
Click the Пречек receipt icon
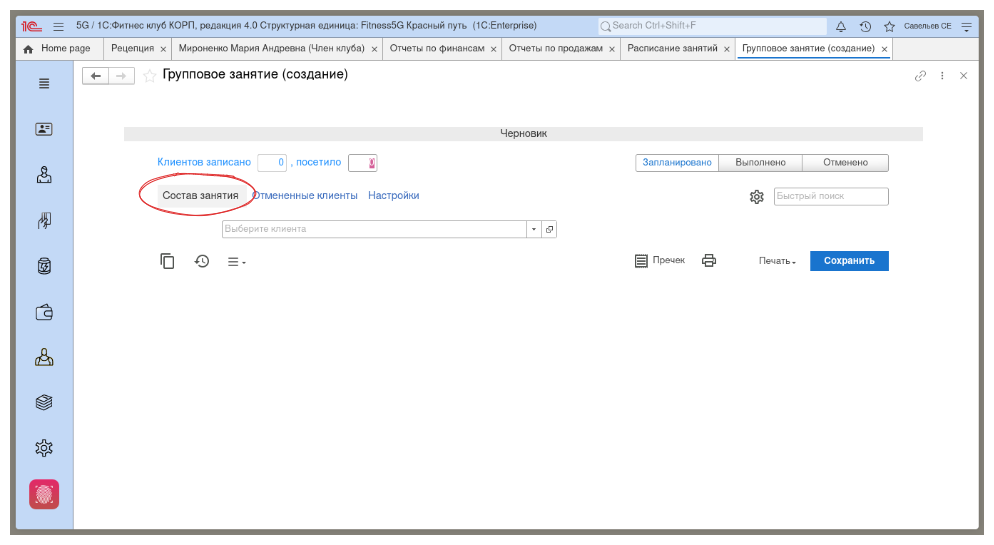[x=642, y=261]
